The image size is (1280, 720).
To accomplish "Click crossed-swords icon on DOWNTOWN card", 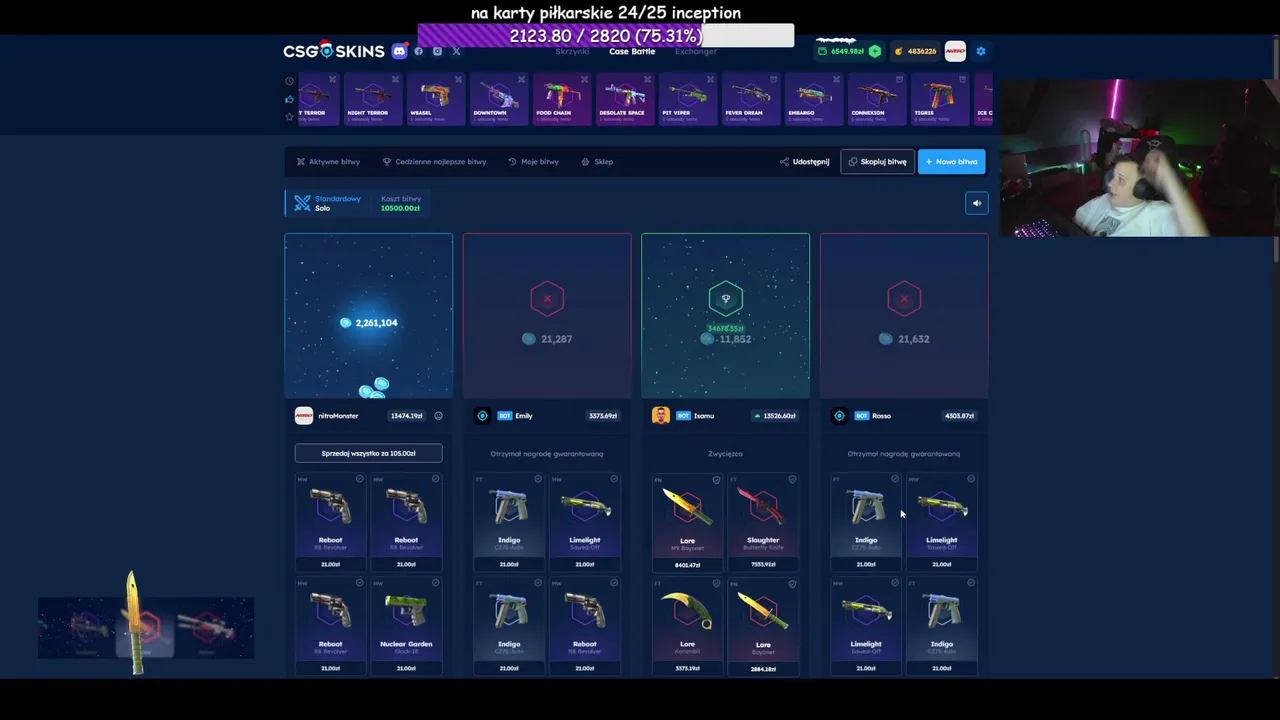I will [521, 79].
